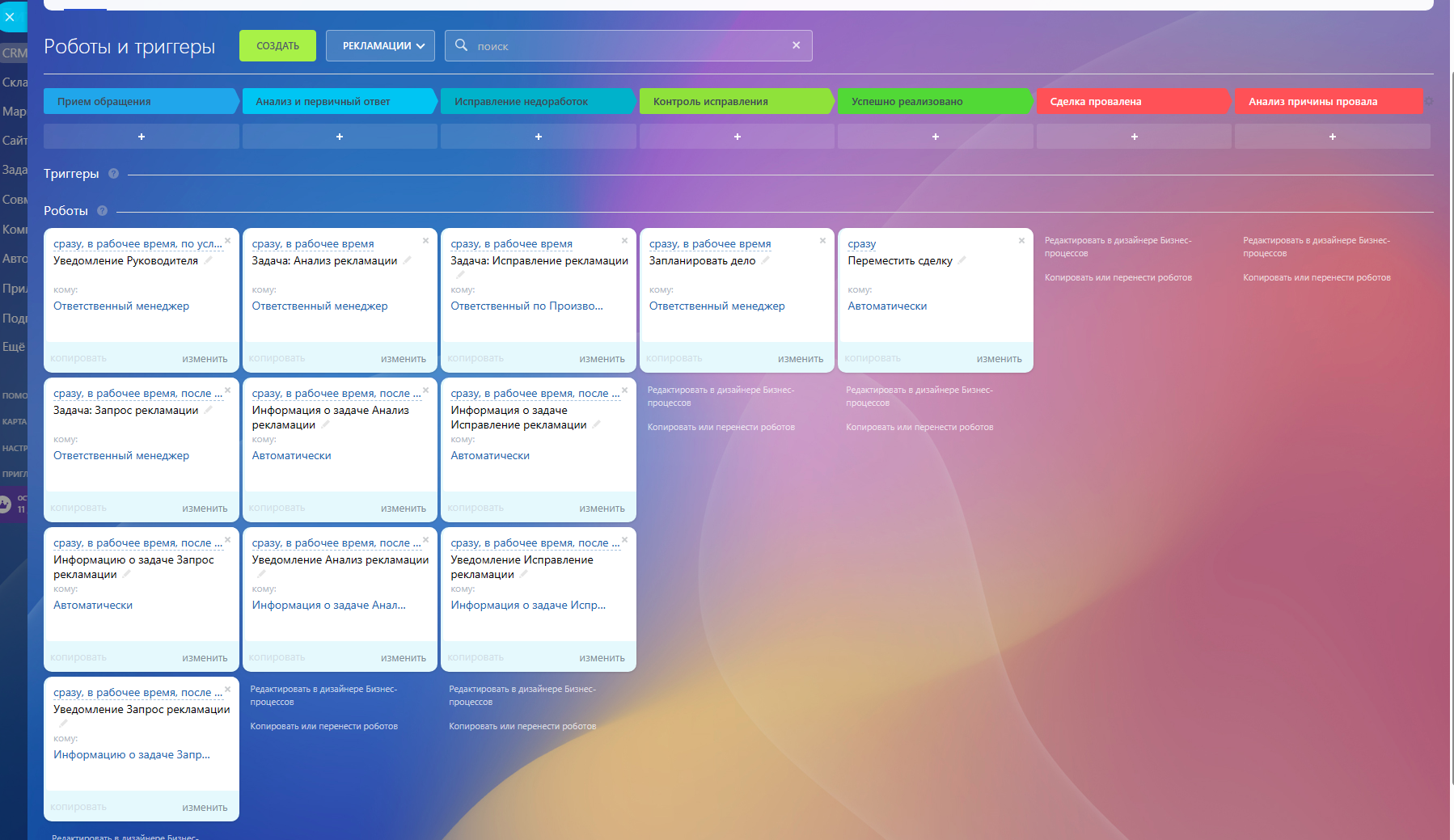Screen dimensions: 1454x840
Task: Click the Сделка провалена stage header
Action: pyautogui.click(x=1134, y=101)
